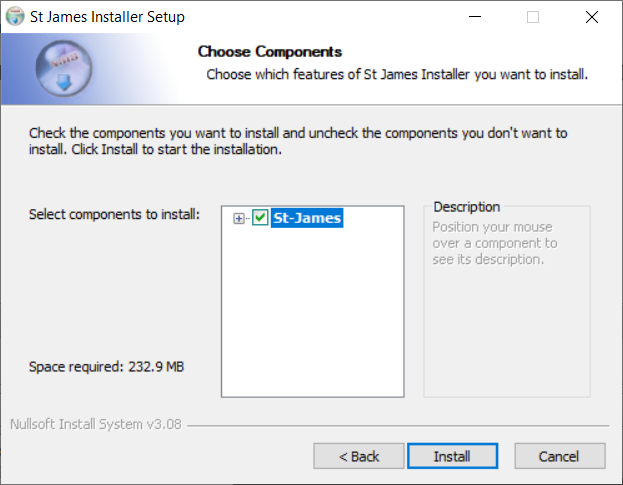Click the "Space required: 232.9 MB" text

tap(106, 366)
